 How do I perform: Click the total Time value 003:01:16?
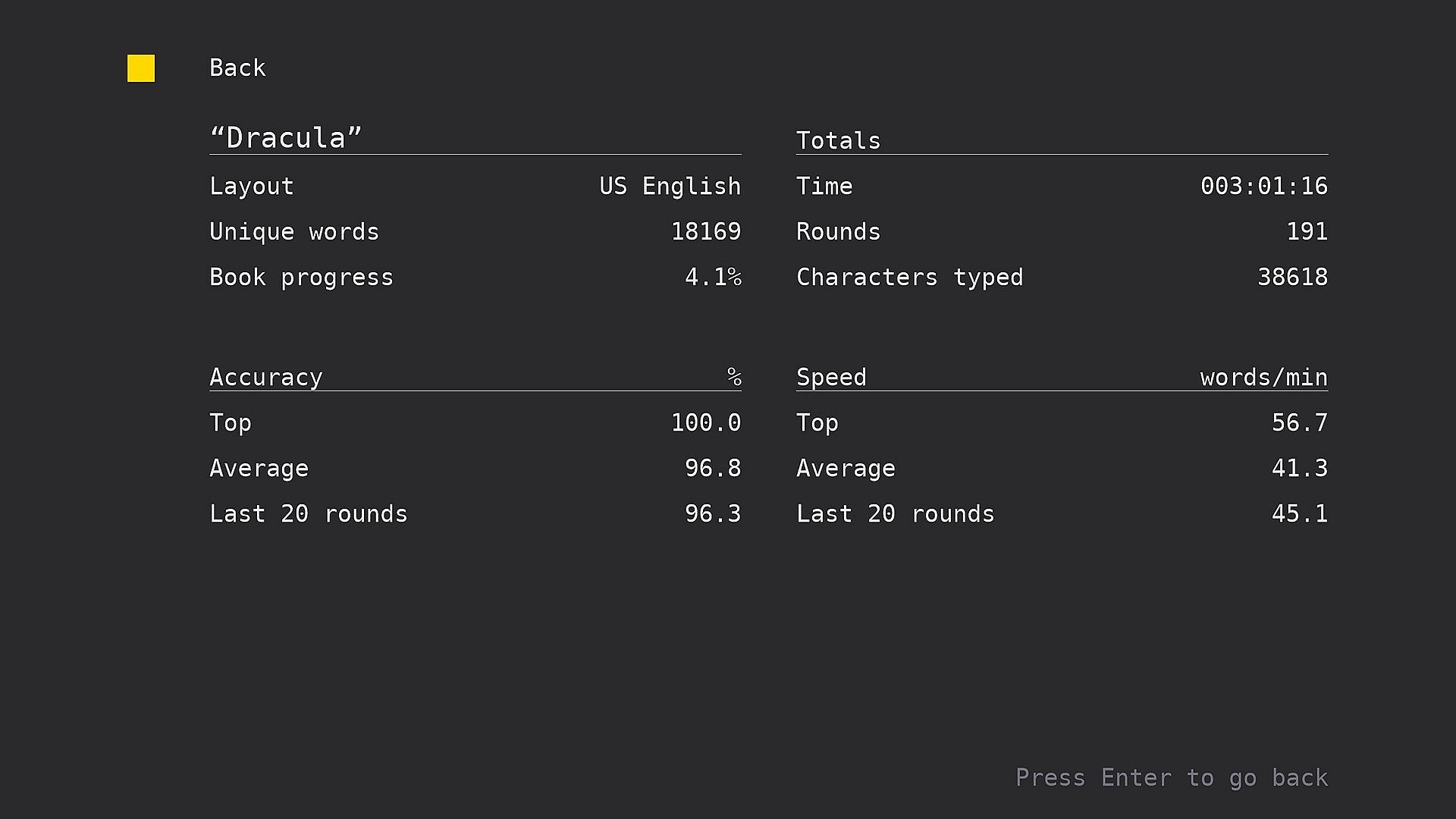point(1263,187)
